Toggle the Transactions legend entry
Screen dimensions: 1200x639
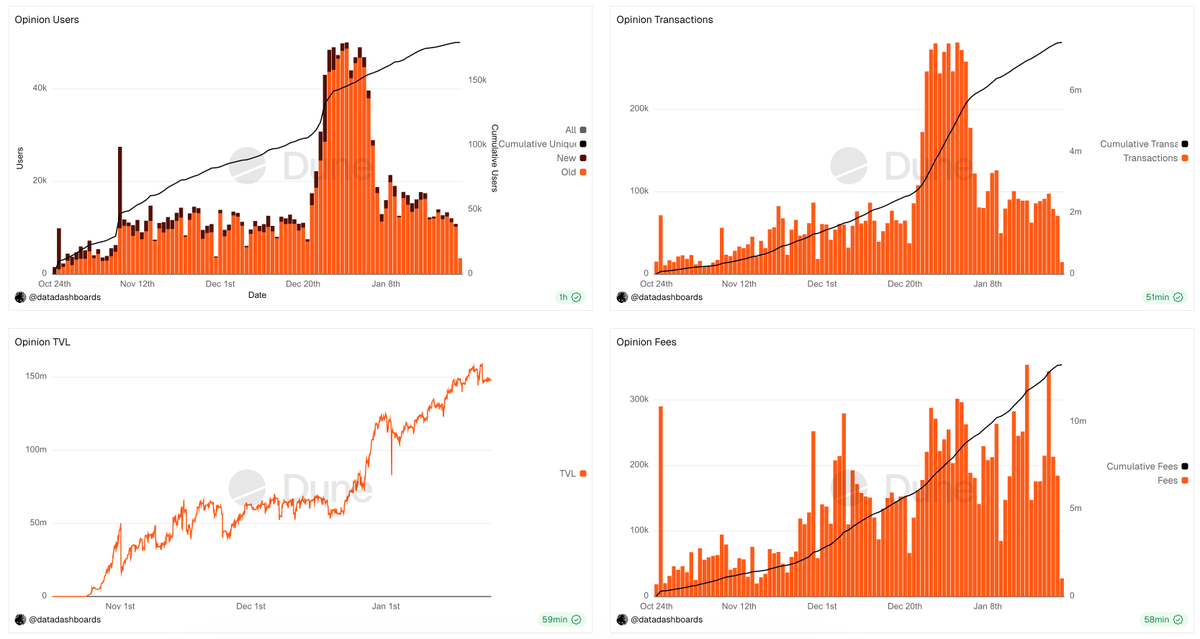click(1156, 158)
